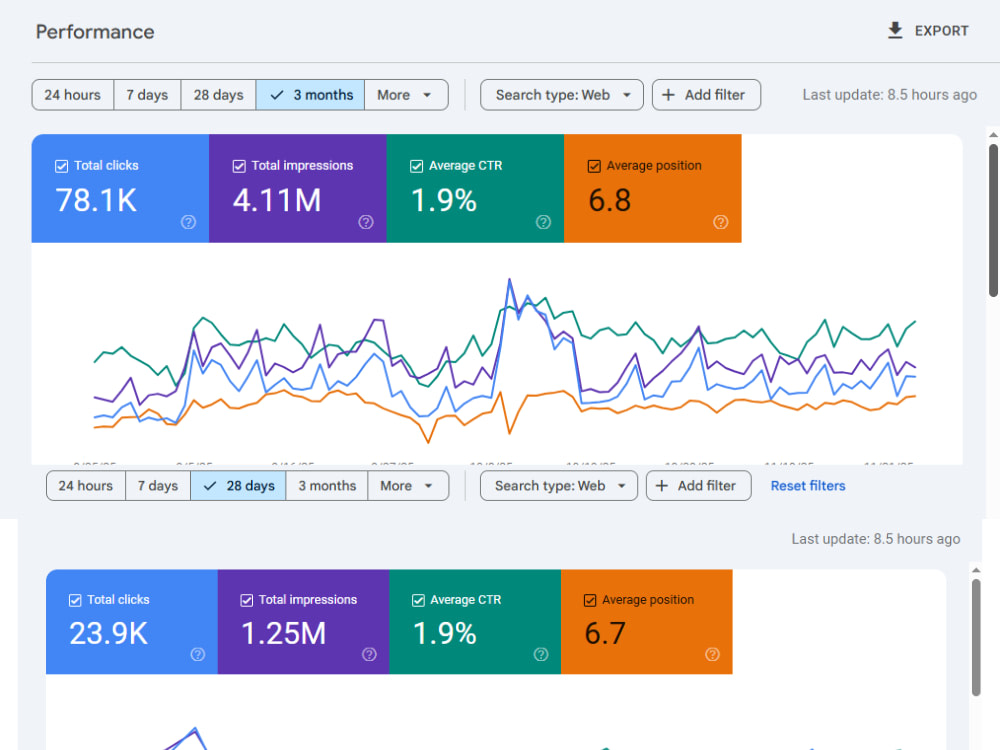
Task: Select 24 hours in top date filter
Action: (73, 95)
